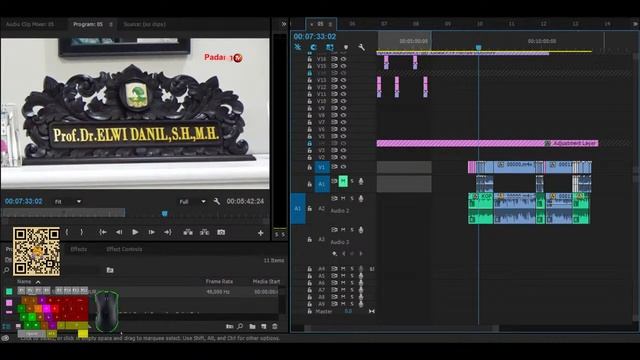640x360 pixels.
Task: Mute the Audio 2 track
Action: tap(343, 198)
